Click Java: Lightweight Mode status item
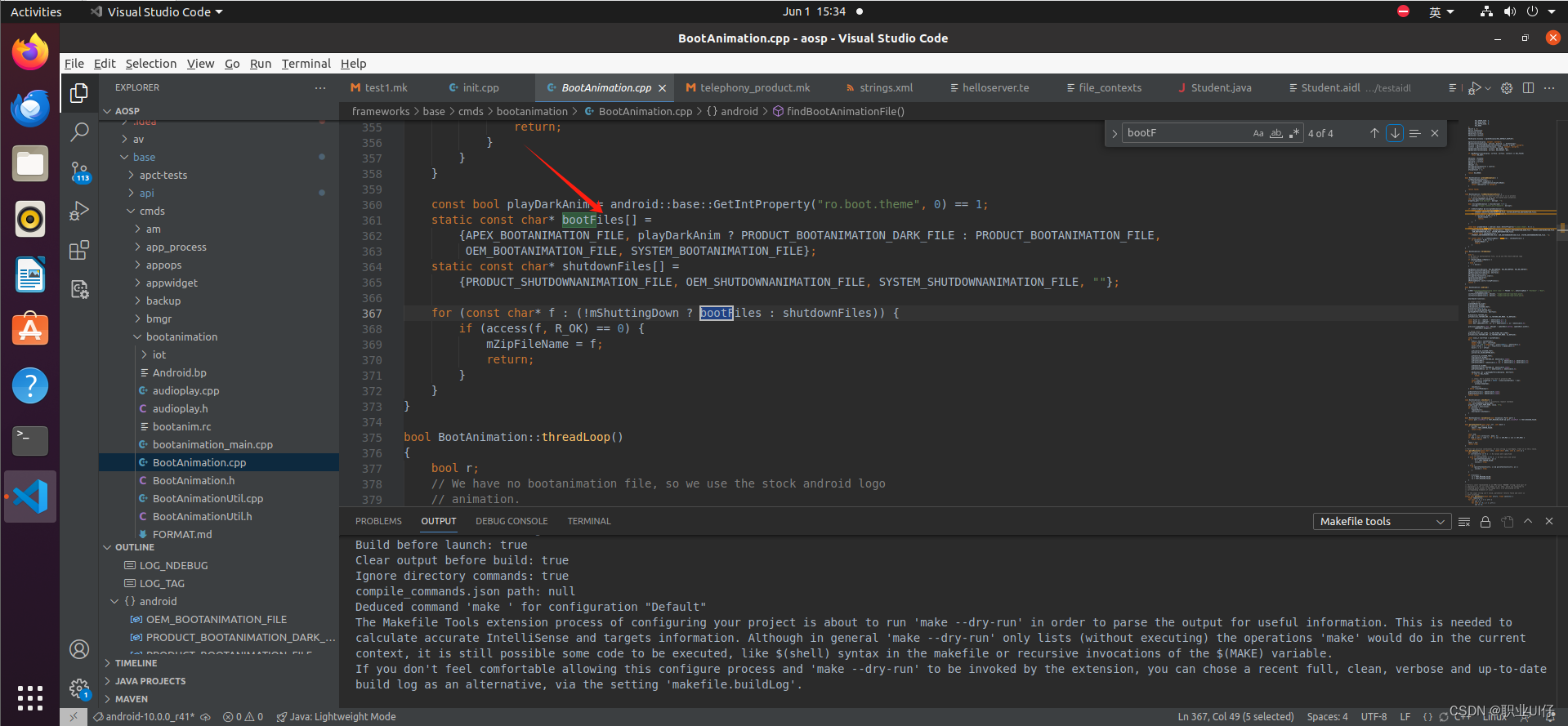This screenshot has height=726, width=1568. pyautogui.click(x=336, y=717)
